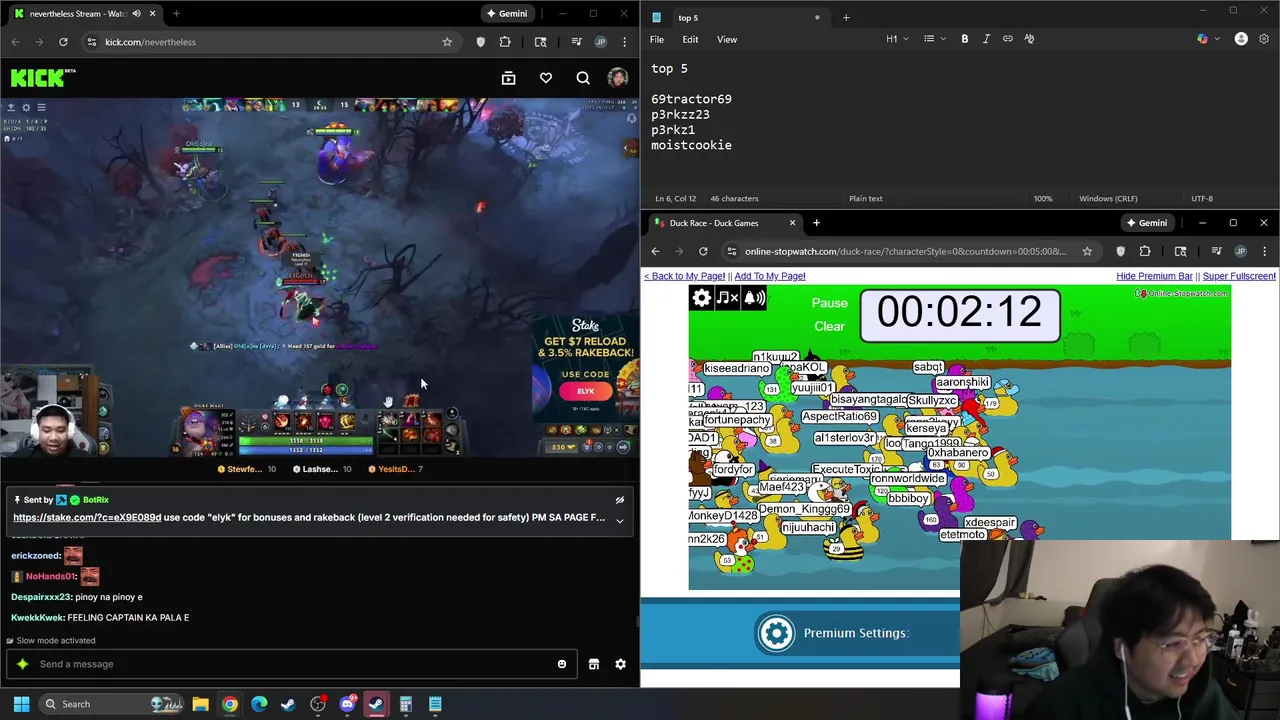The image size is (1280, 720).
Task: Click the Kick logo home link
Action: (x=43, y=78)
